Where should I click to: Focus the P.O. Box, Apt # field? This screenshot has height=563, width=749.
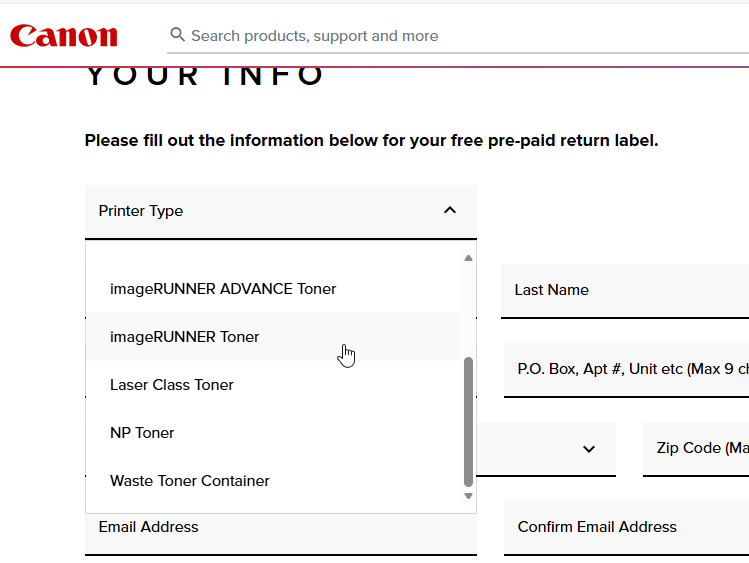click(627, 369)
